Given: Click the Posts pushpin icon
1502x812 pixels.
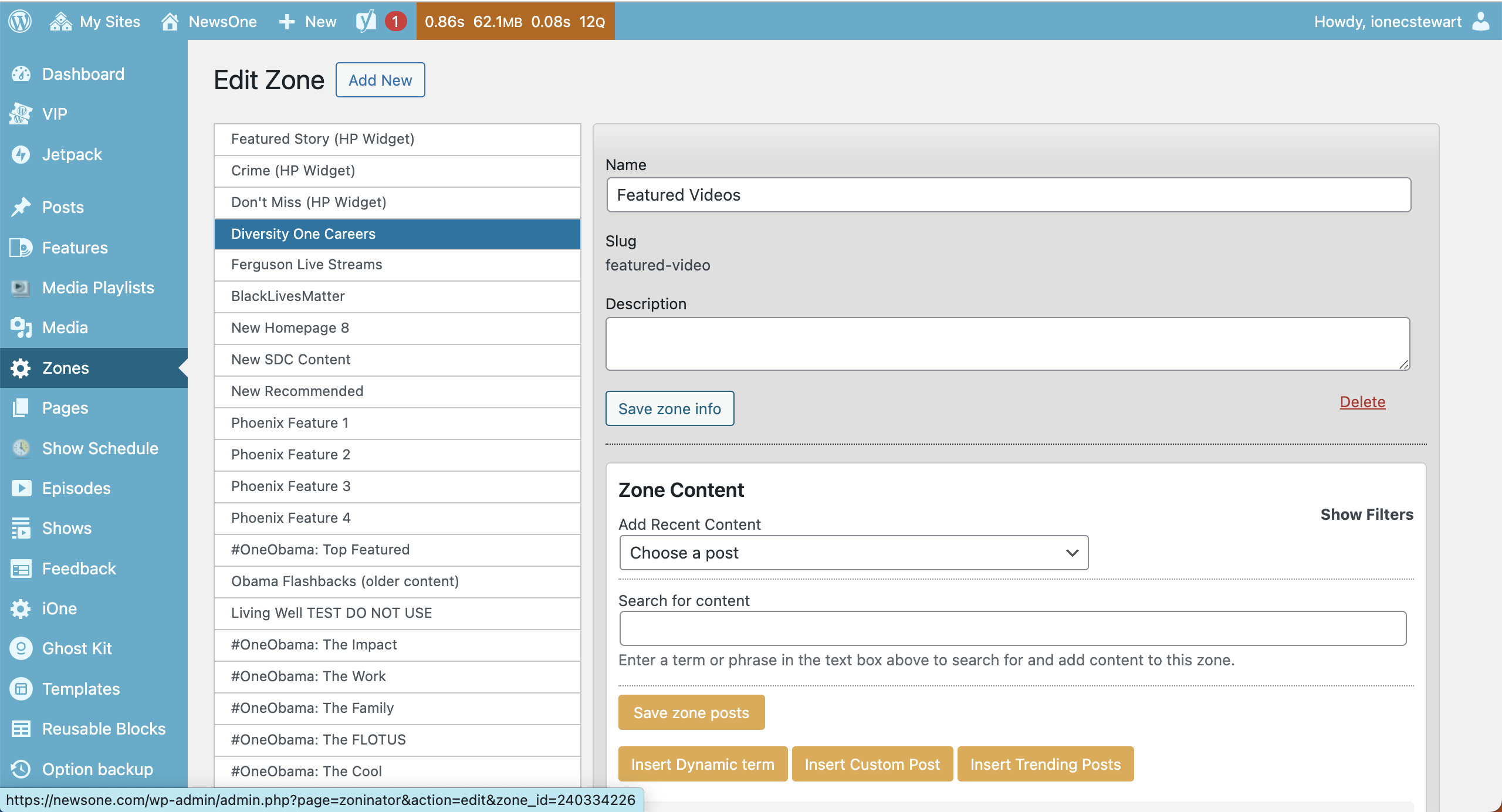Looking at the screenshot, I should 21,207.
